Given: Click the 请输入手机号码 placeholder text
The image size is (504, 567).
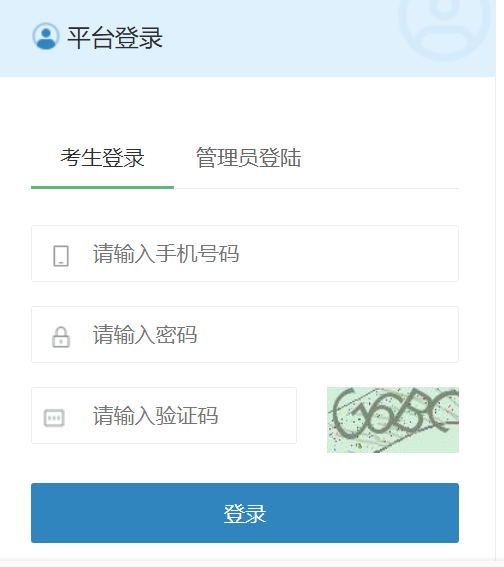Looking at the screenshot, I should coord(166,253).
